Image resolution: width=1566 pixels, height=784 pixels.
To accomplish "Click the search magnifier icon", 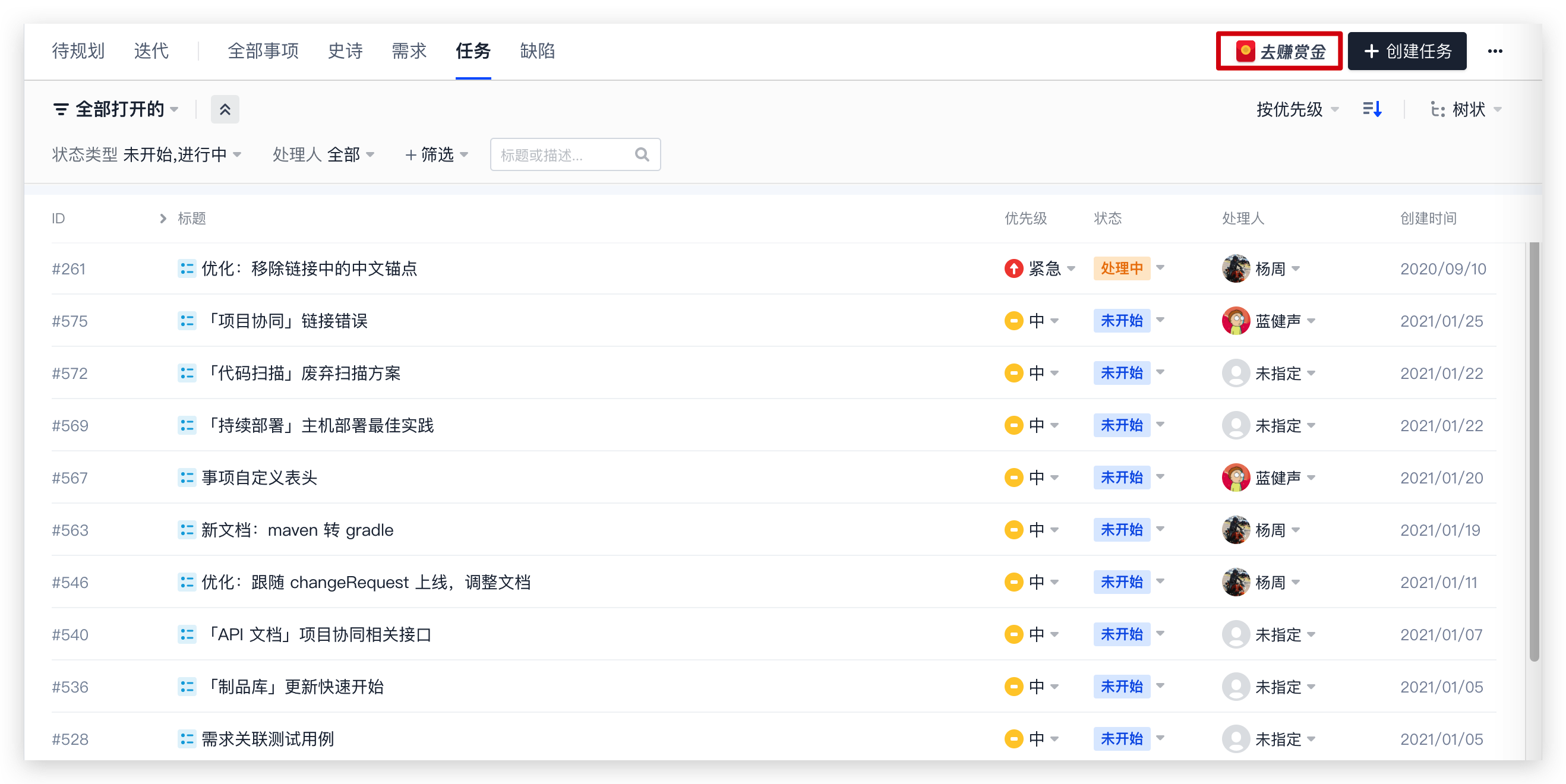I will click(x=642, y=155).
